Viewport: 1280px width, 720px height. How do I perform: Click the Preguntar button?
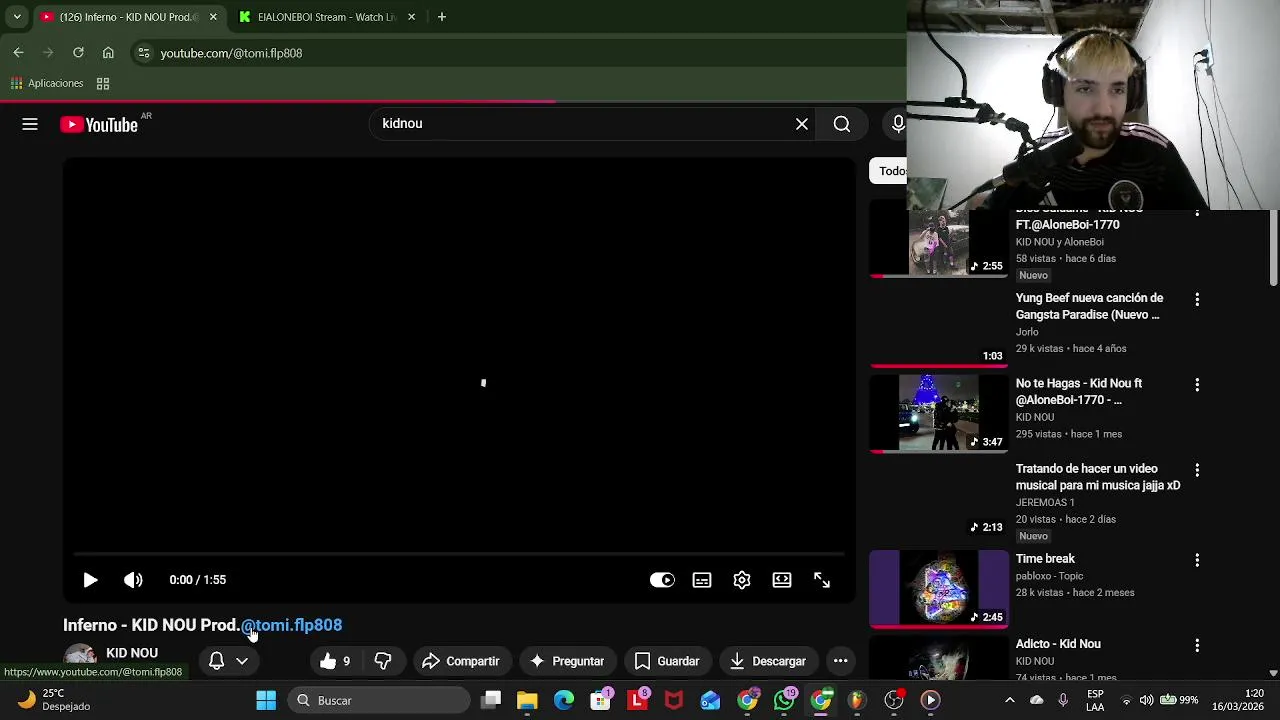coord(567,661)
